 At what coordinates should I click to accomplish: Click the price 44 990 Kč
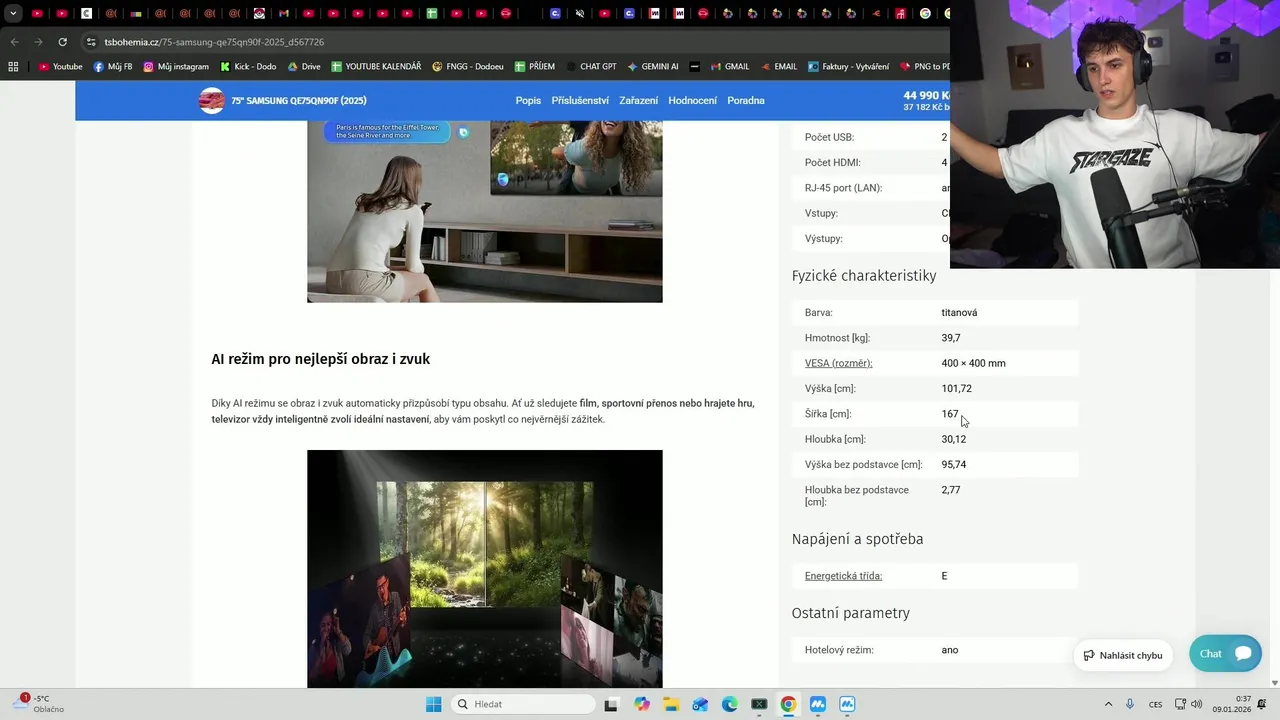click(x=925, y=95)
